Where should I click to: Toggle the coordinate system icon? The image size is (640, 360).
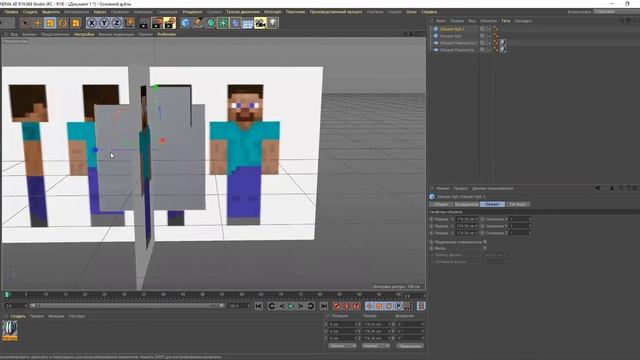click(x=129, y=23)
